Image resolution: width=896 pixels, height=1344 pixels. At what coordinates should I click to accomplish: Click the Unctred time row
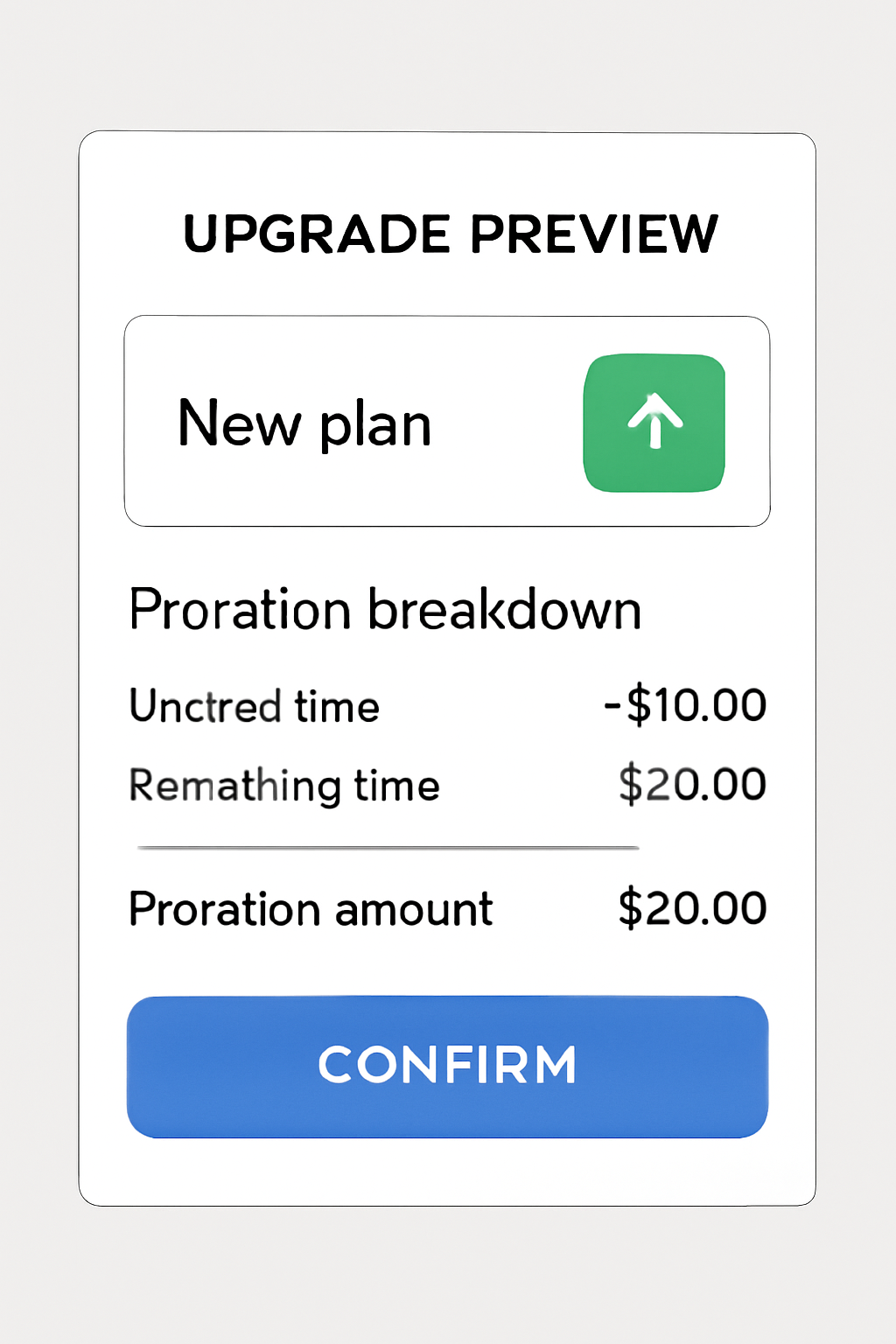pyautogui.click(x=254, y=705)
